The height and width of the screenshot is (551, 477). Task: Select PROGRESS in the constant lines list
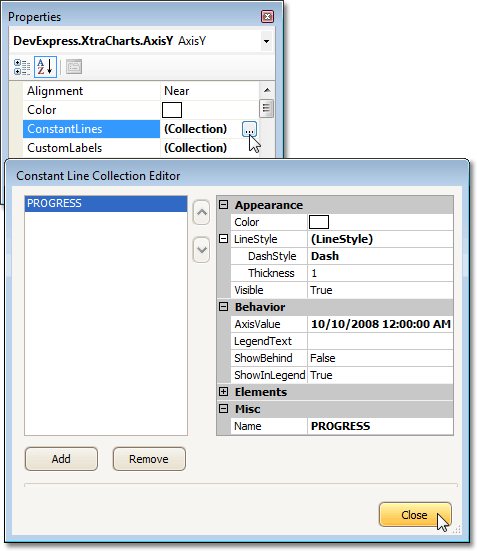[106, 204]
